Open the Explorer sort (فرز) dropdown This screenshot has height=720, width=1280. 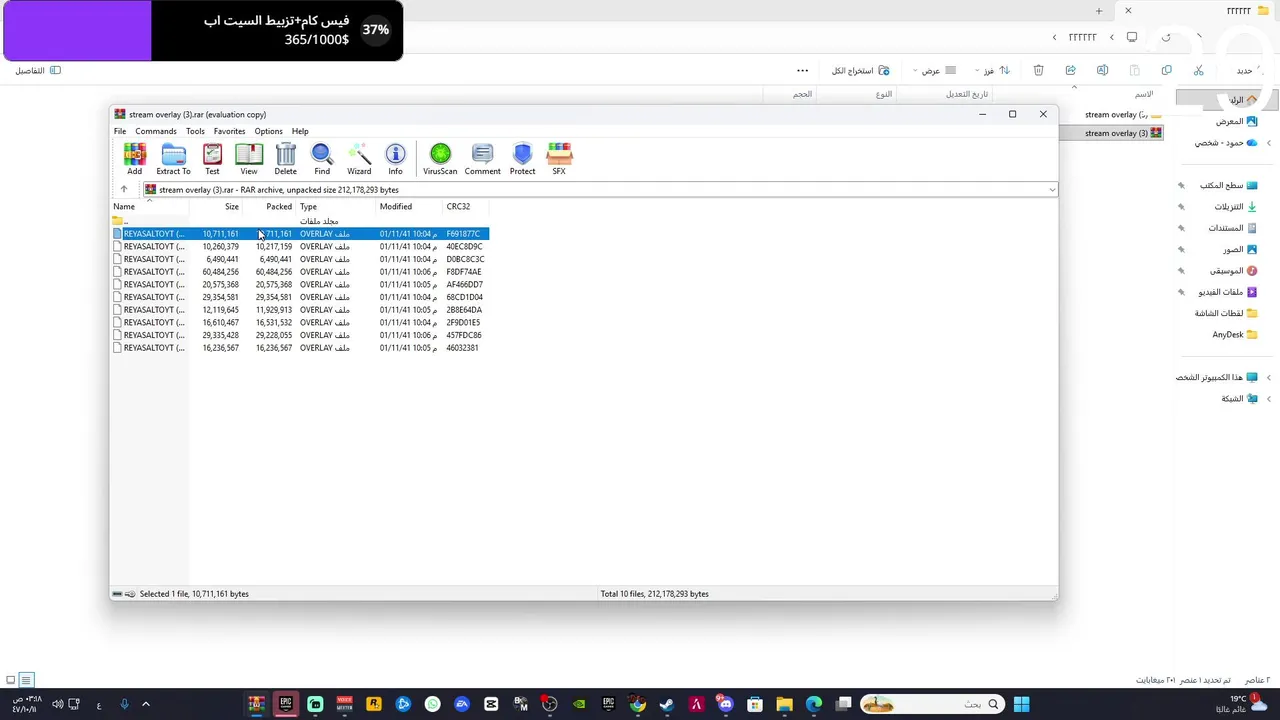[x=994, y=70]
